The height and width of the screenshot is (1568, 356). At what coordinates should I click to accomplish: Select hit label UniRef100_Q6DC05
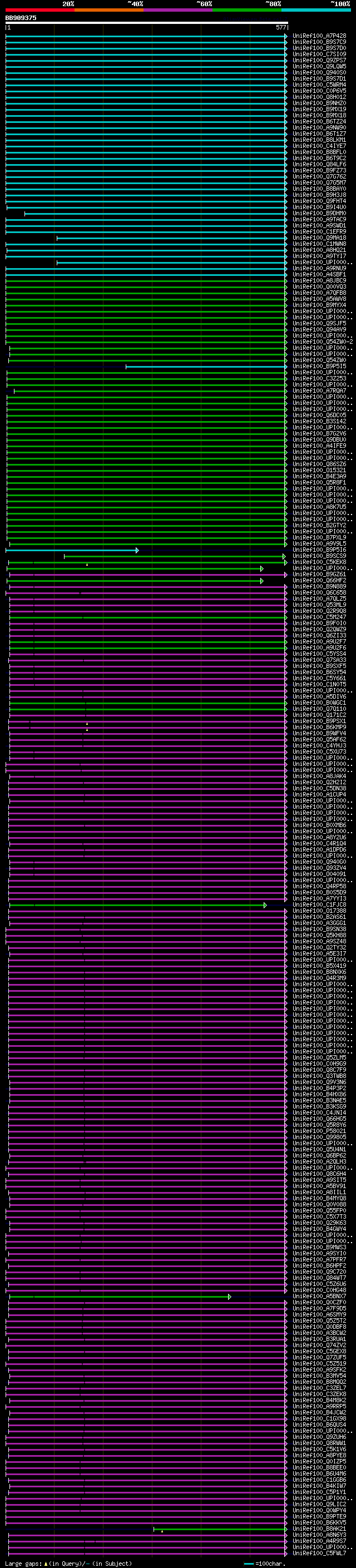click(x=319, y=415)
